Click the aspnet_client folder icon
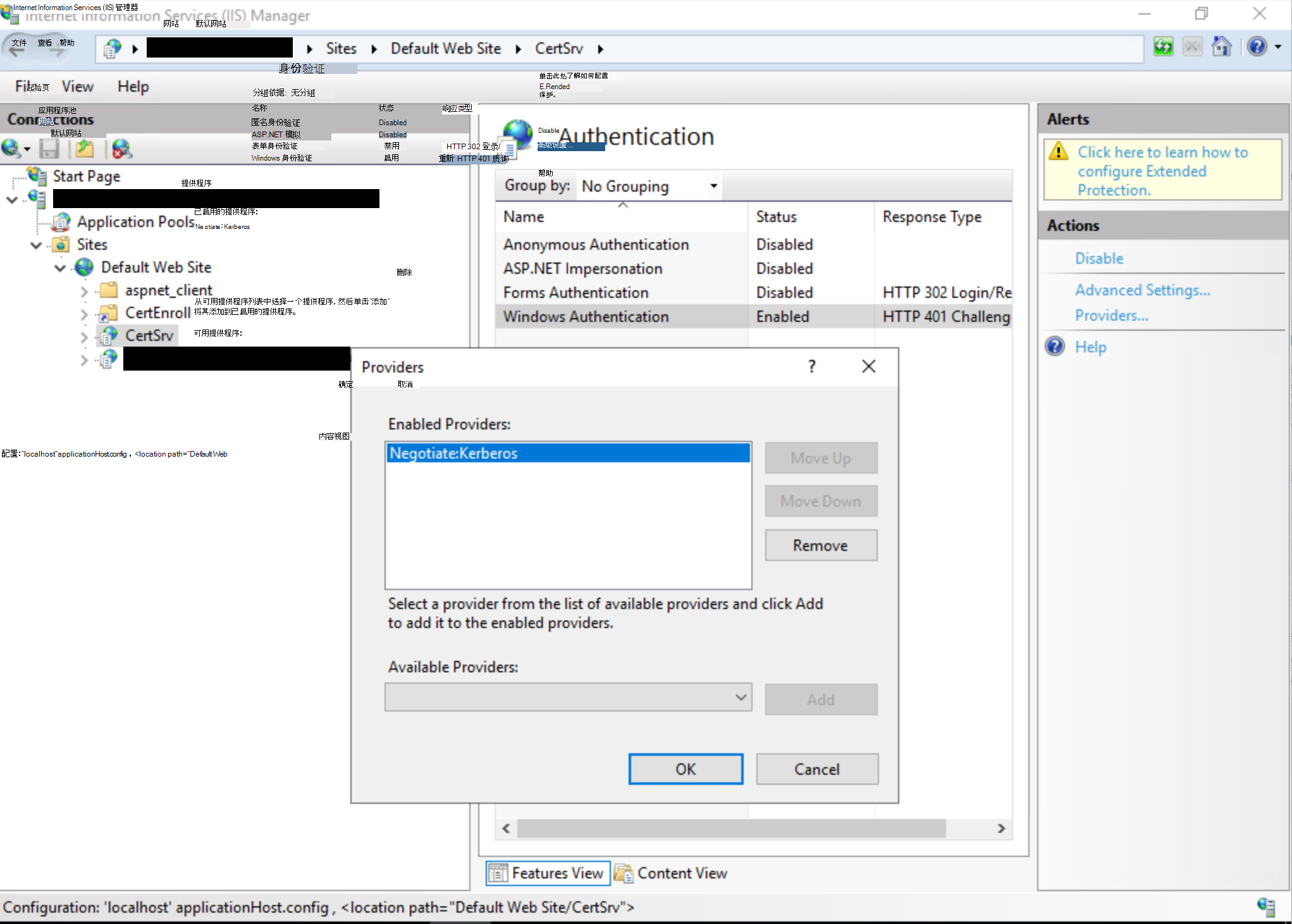The width and height of the screenshot is (1292, 924). click(109, 290)
